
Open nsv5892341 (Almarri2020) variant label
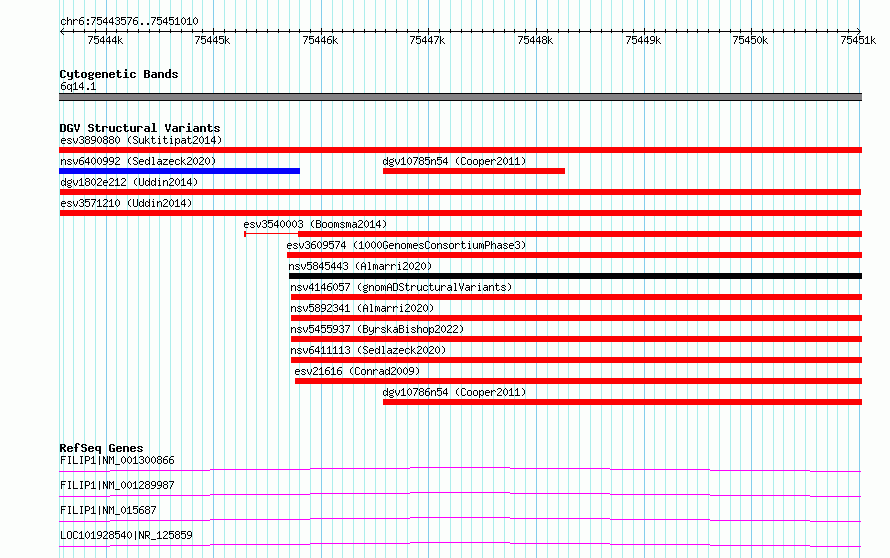(x=362, y=308)
